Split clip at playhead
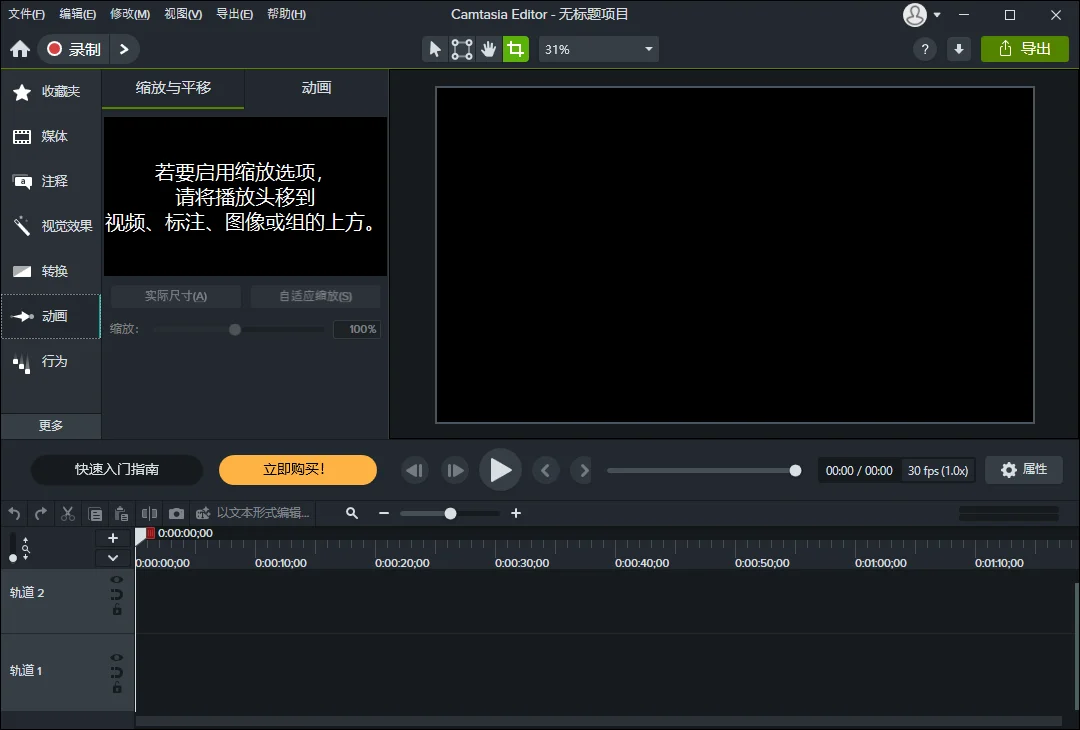This screenshot has height=730, width=1080. (149, 513)
